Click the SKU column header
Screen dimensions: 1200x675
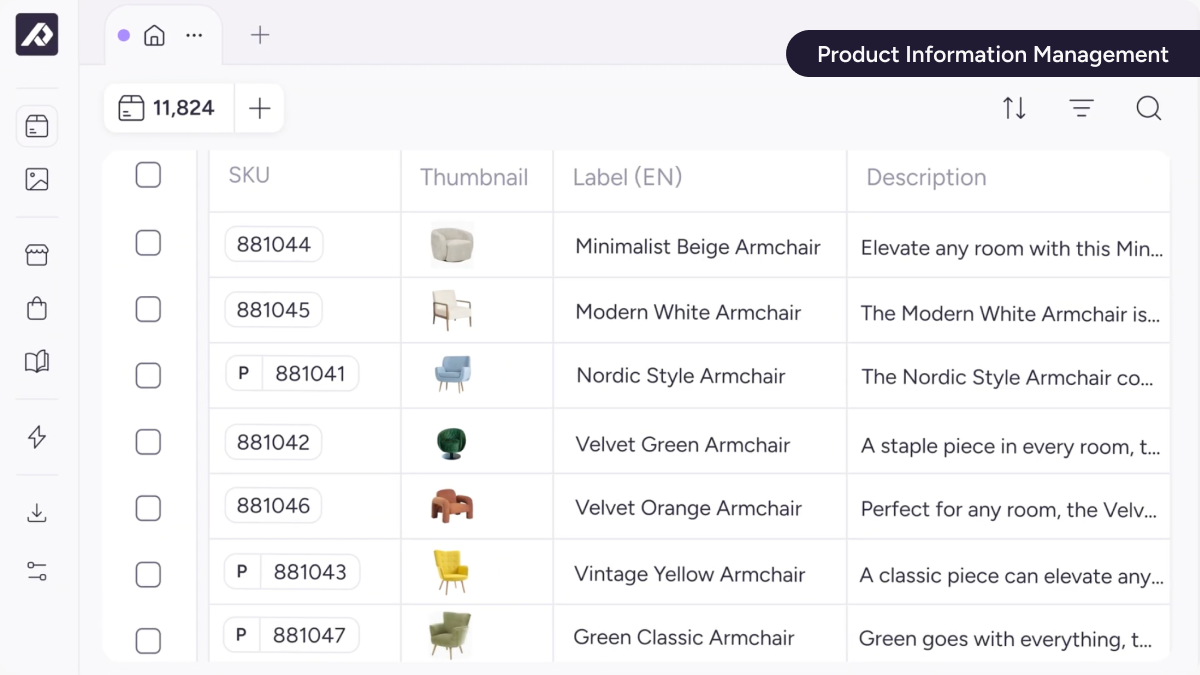[249, 175]
